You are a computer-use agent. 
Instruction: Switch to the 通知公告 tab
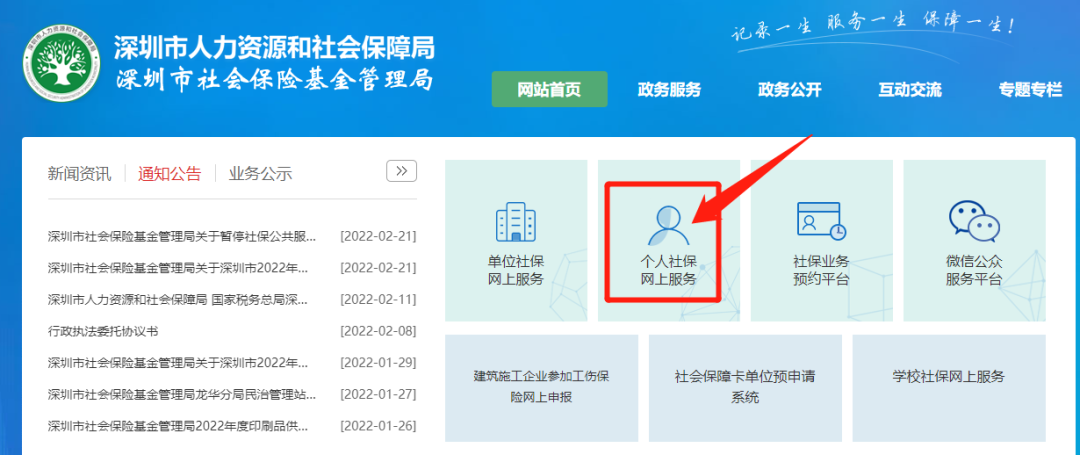[169, 173]
